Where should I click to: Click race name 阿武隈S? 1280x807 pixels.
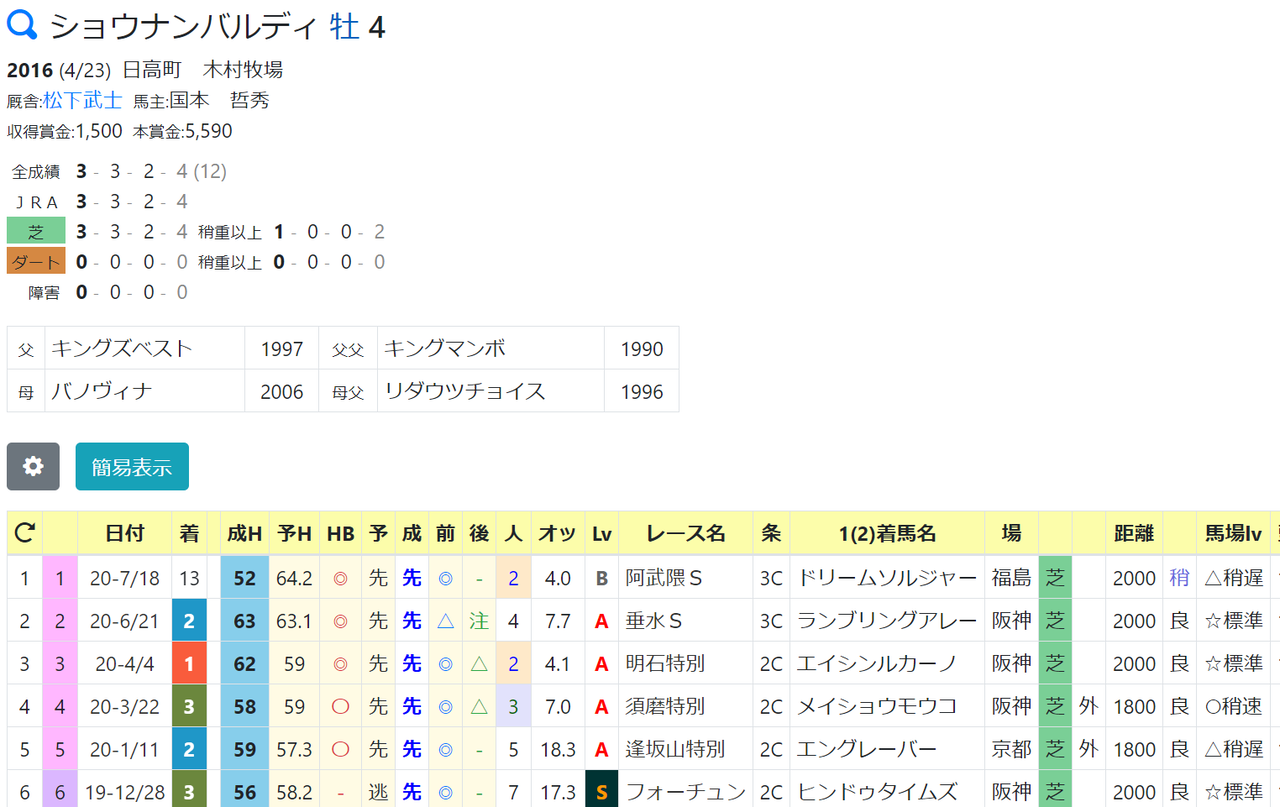click(x=664, y=578)
